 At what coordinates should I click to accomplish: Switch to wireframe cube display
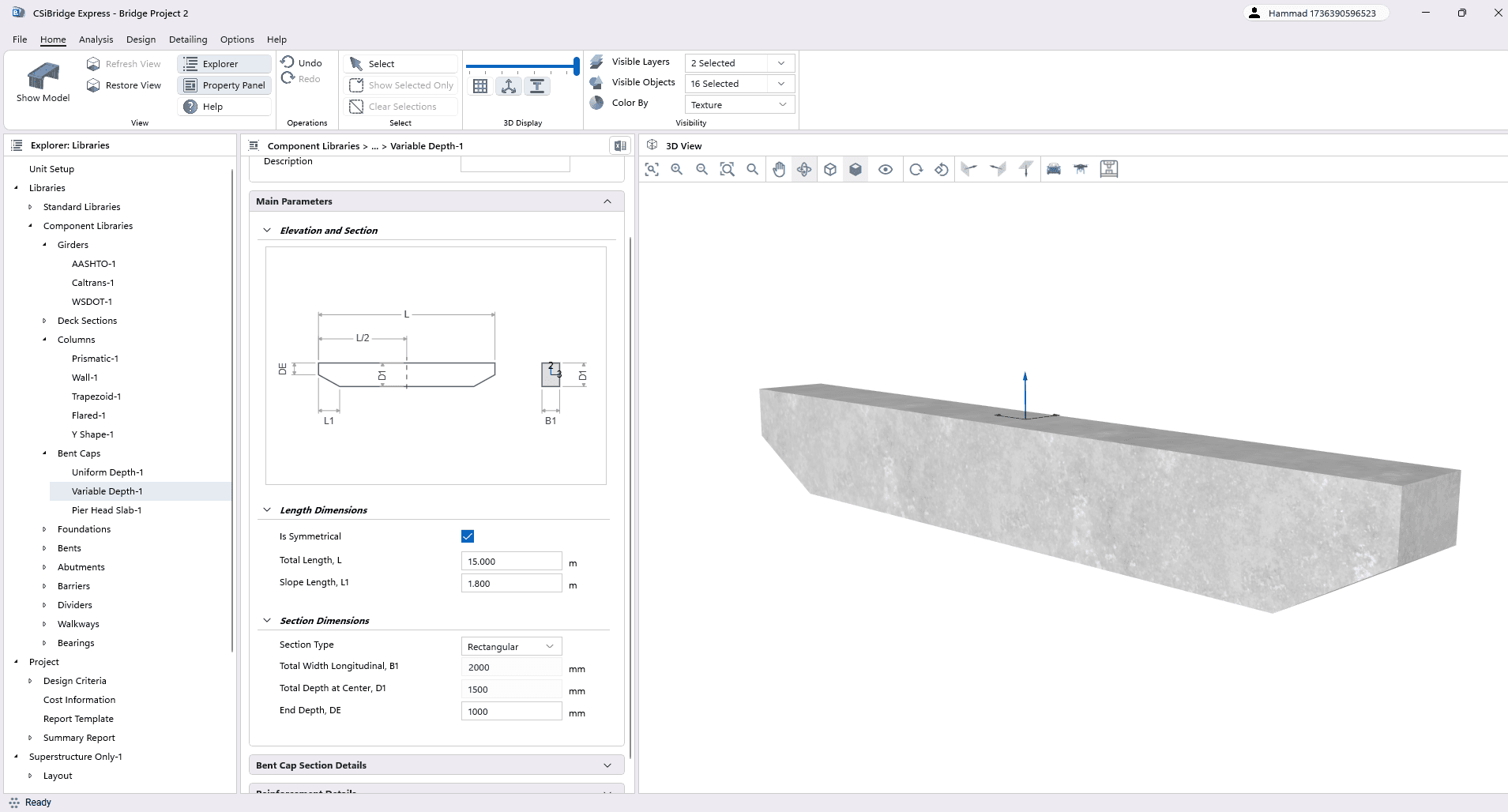click(830, 169)
